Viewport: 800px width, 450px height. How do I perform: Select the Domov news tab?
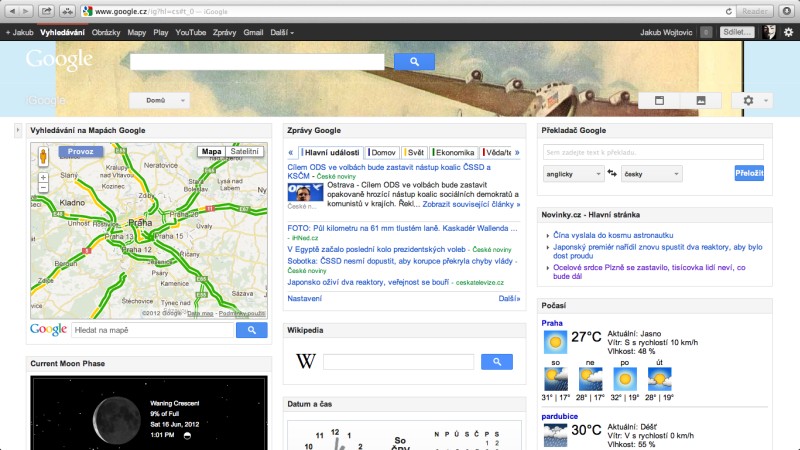pos(382,153)
